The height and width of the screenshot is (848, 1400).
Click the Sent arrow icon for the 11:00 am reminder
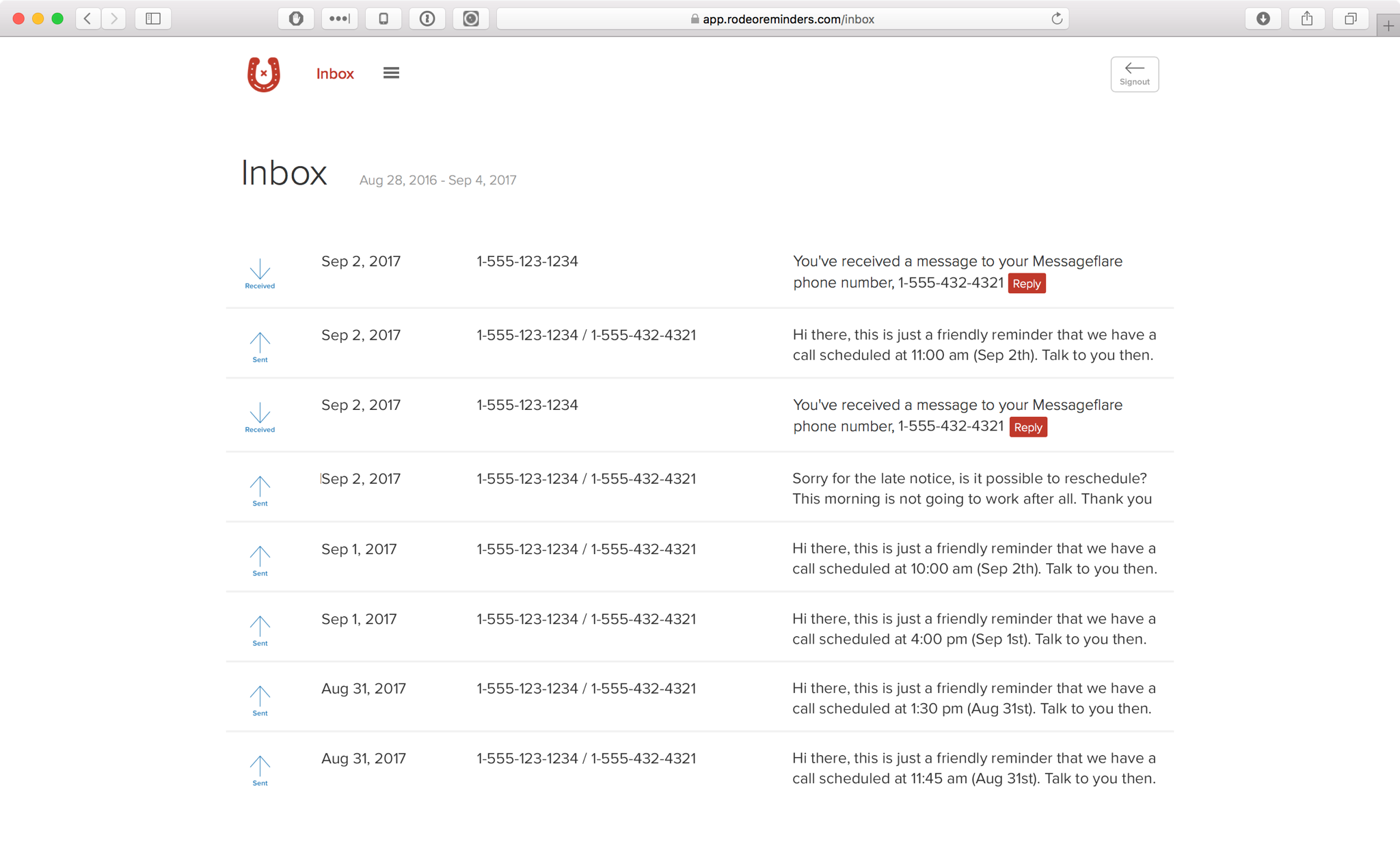(x=260, y=346)
